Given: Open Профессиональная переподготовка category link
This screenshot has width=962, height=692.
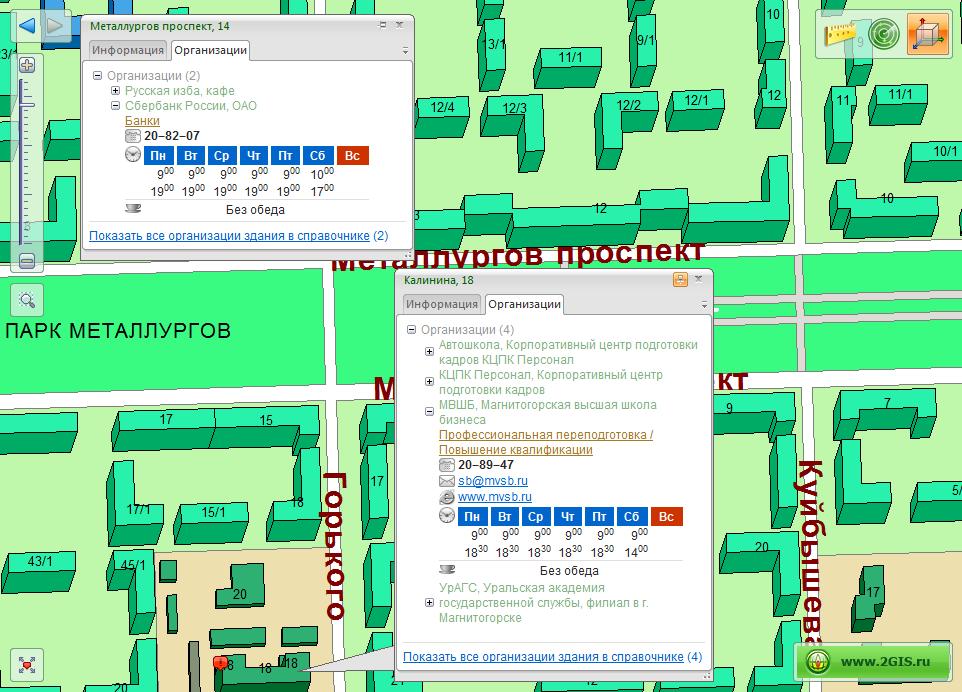Looking at the screenshot, I should pos(545,442).
